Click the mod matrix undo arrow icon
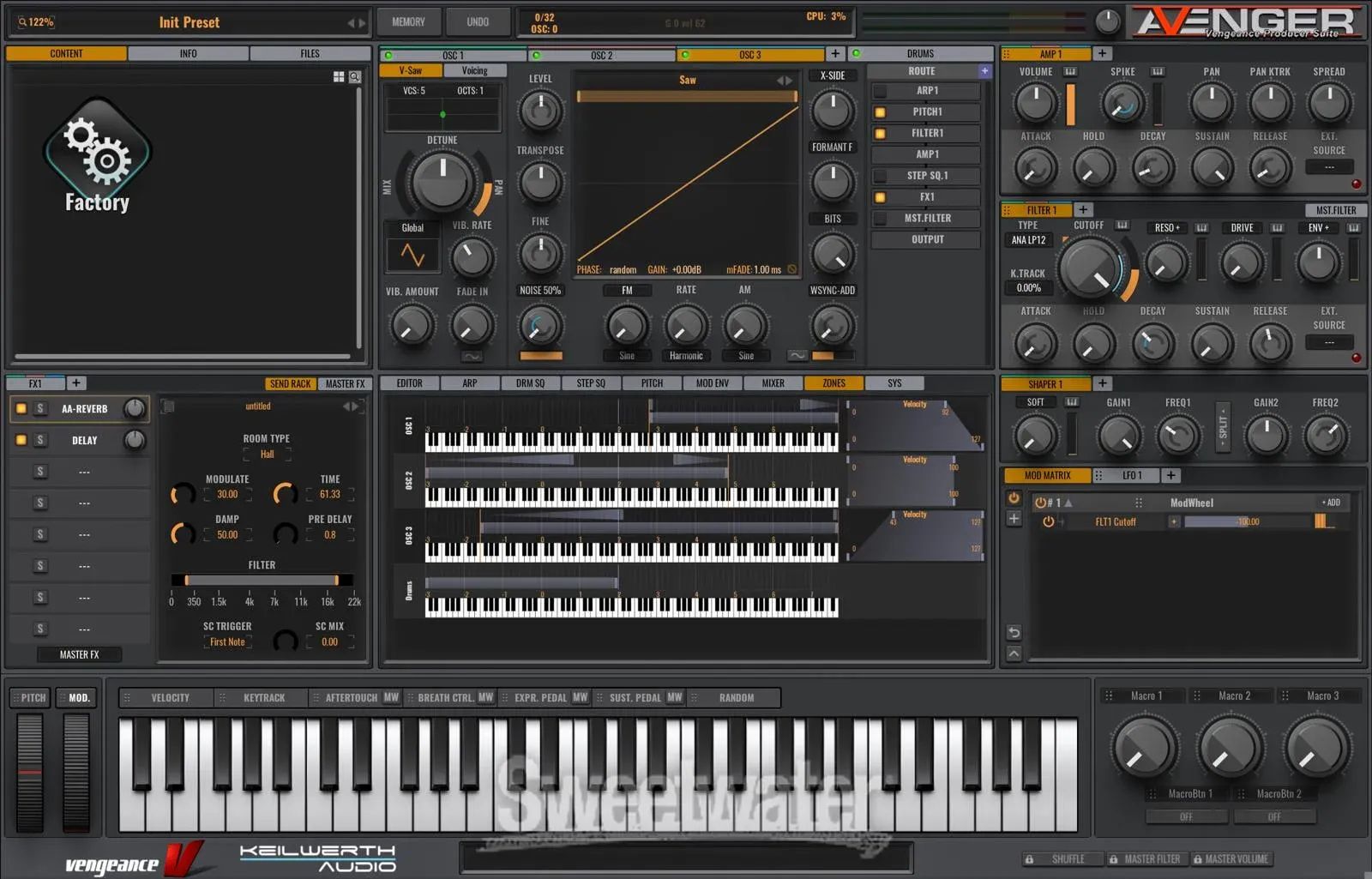The height and width of the screenshot is (879, 1372). point(1014,632)
